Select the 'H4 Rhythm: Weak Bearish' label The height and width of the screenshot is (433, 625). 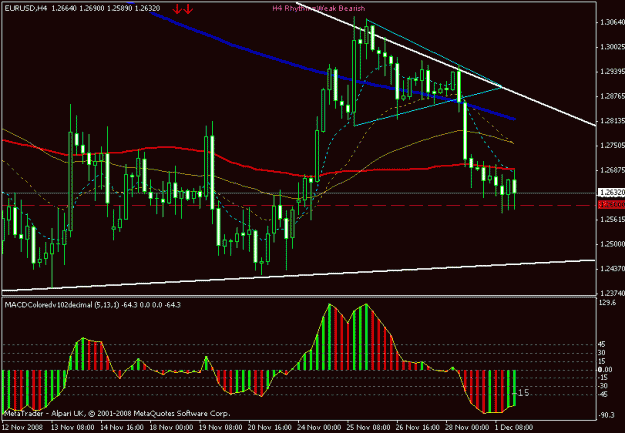pos(319,8)
